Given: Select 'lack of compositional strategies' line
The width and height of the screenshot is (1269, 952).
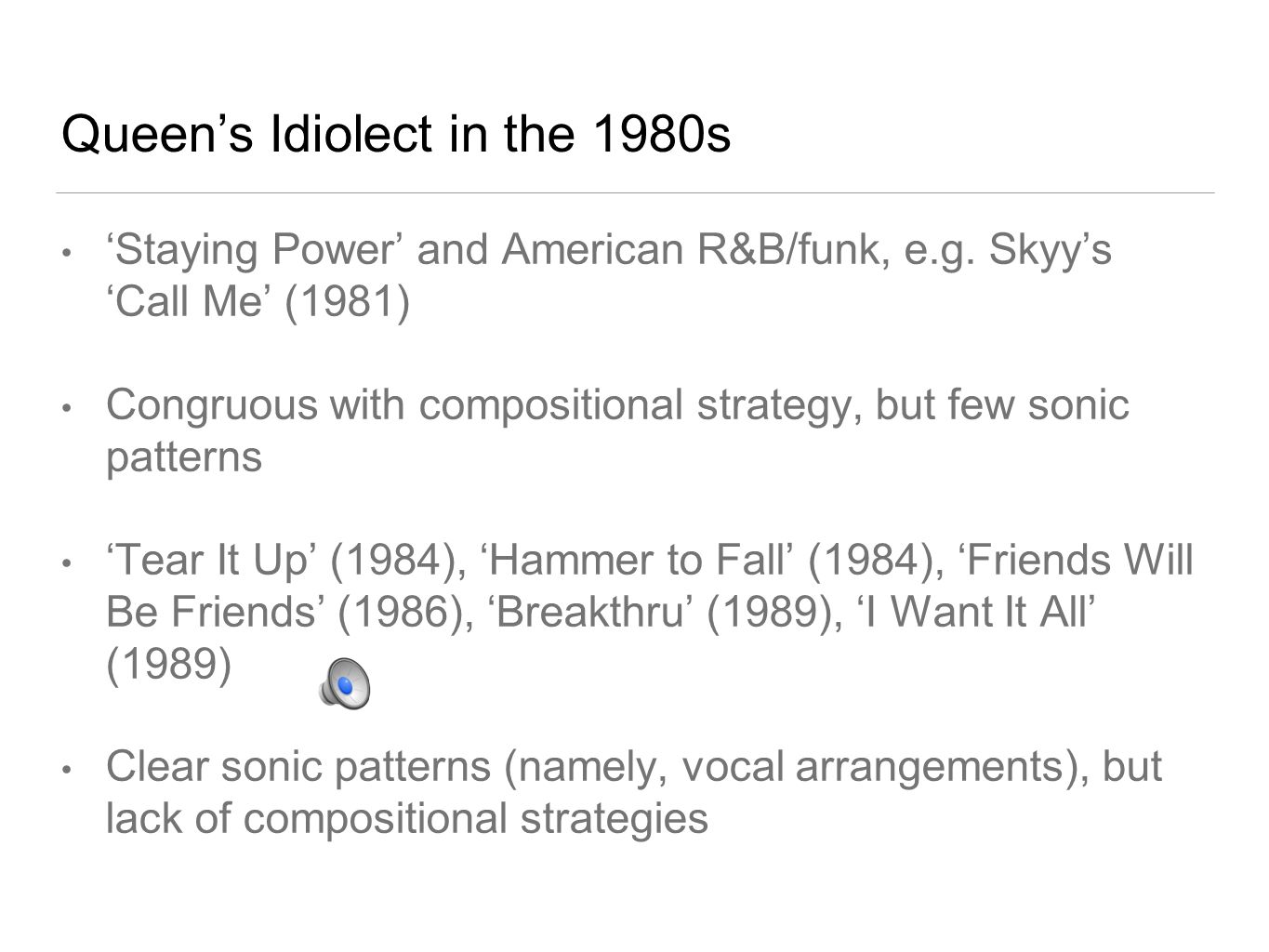Looking at the screenshot, I should [x=407, y=819].
